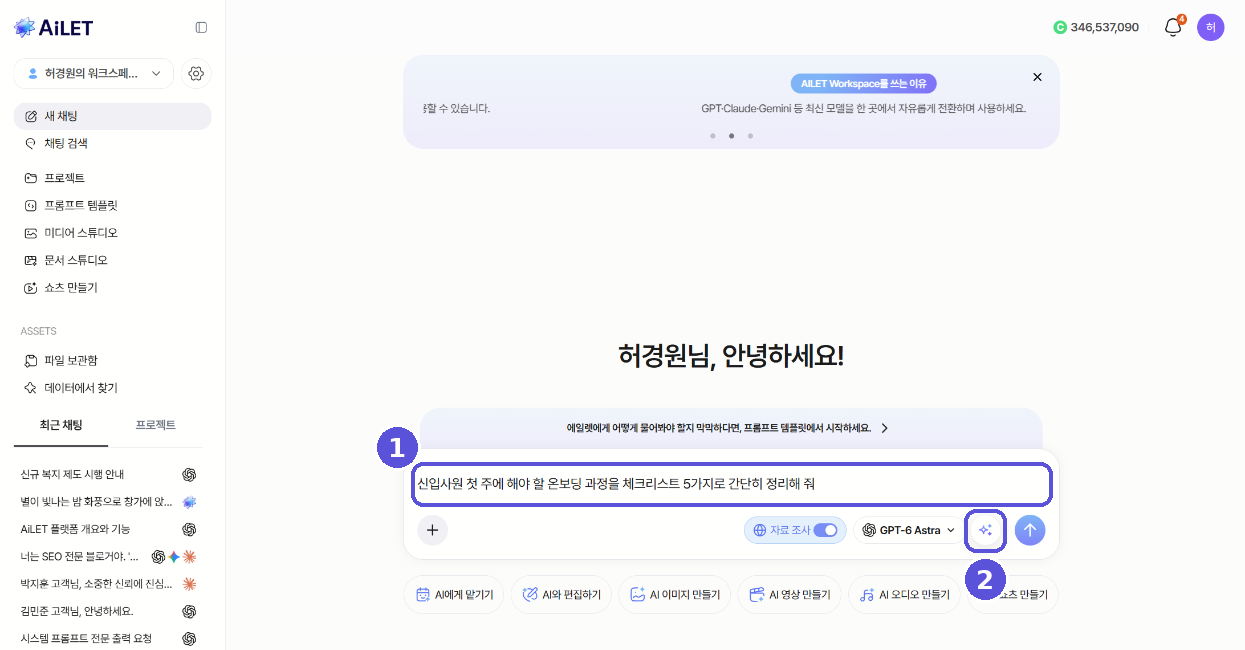Click the prompt input containing 신입사원 첫 주에
The height and width of the screenshot is (650, 1245).
pos(732,484)
